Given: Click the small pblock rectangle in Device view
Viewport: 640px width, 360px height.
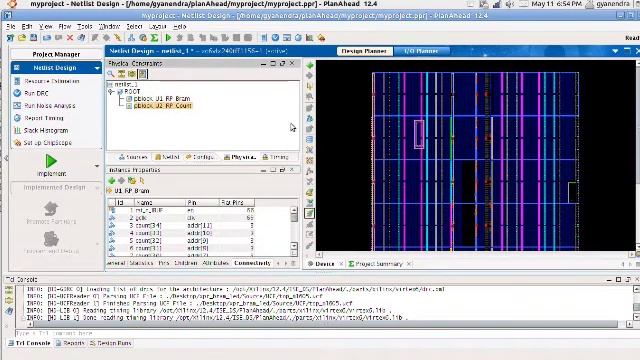Looking at the screenshot, I should [x=419, y=134].
